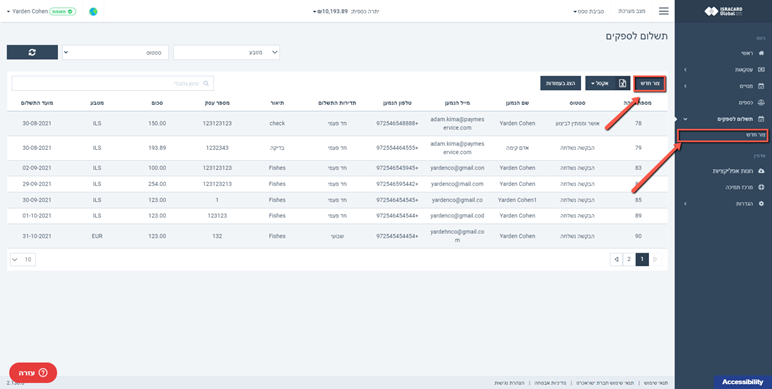772x389 pixels.
Task: Click email yardenco@gmail.cod cell
Action: (x=458, y=216)
